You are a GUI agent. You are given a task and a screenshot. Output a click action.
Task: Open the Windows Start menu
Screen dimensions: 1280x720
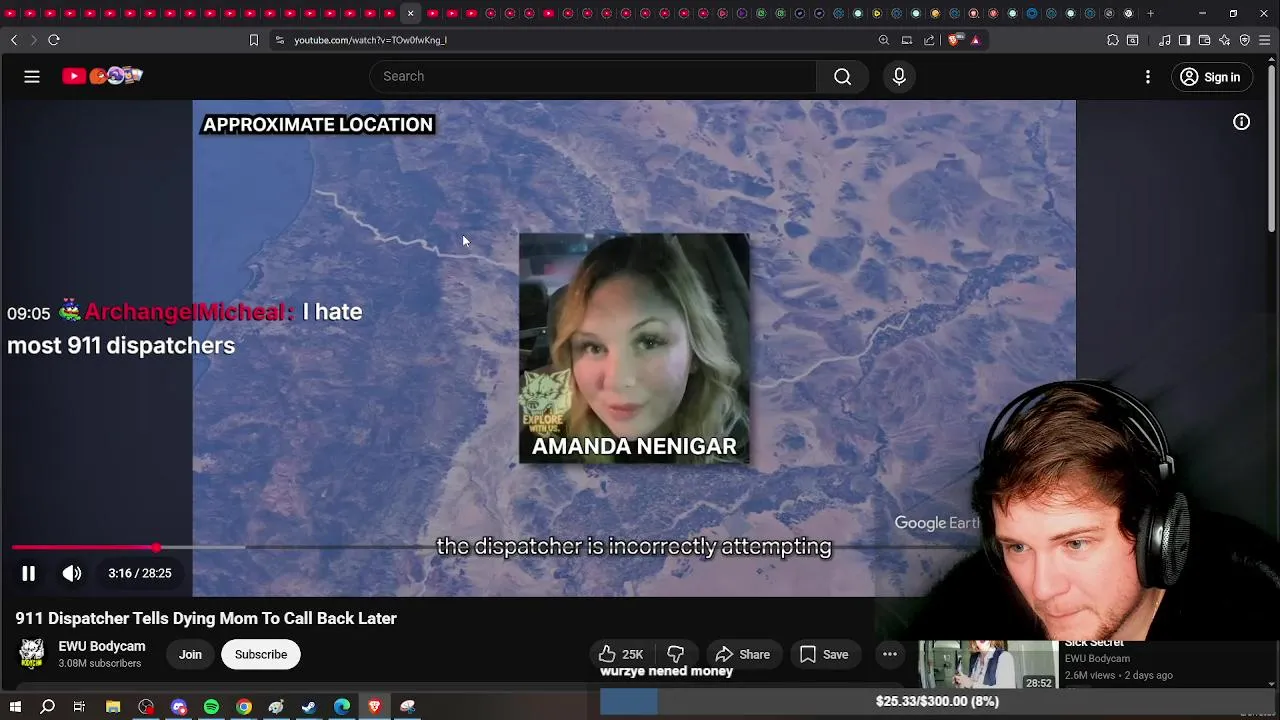point(15,707)
